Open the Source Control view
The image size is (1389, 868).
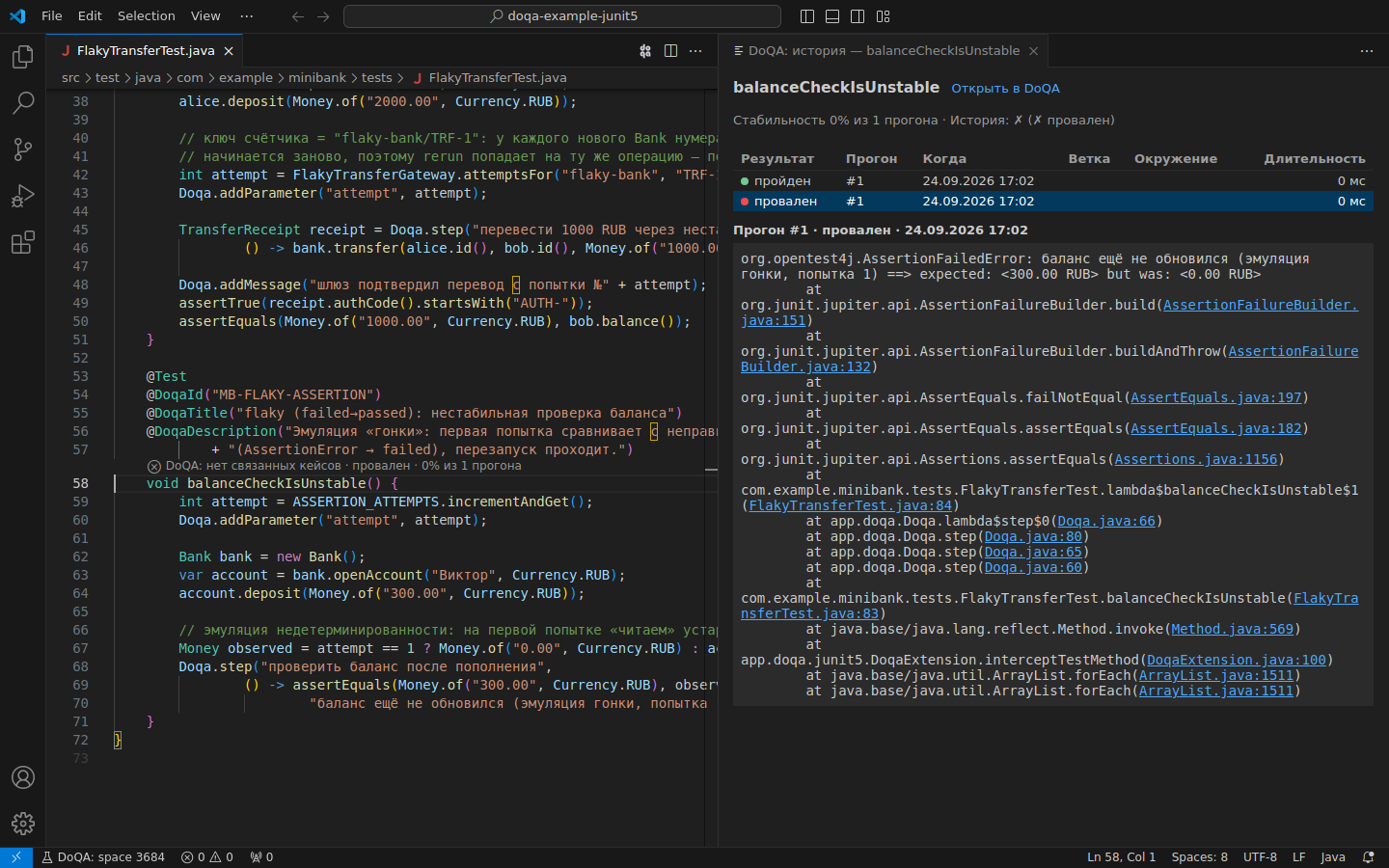[x=23, y=149]
